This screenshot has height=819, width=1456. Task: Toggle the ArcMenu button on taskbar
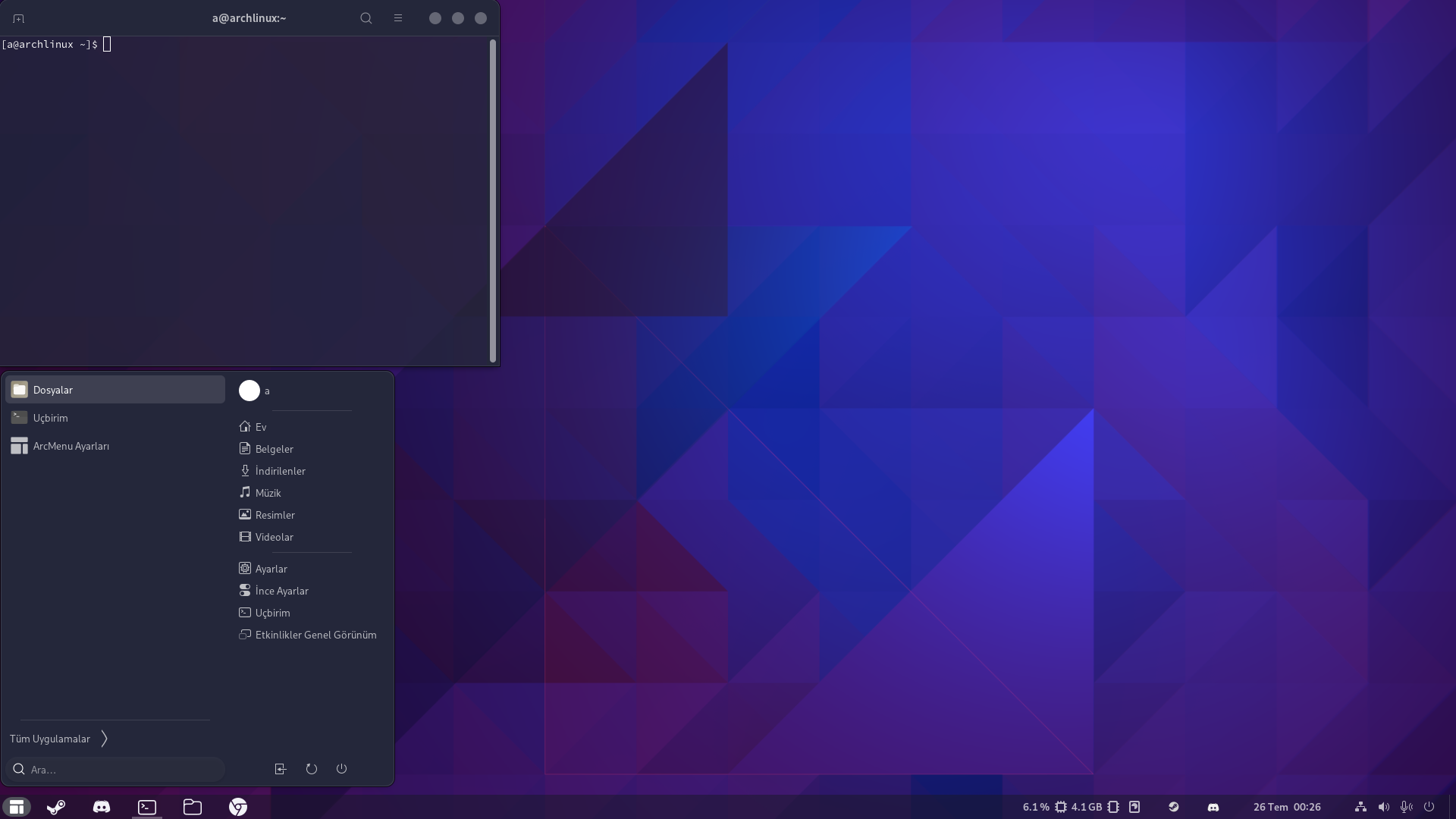coord(17,807)
